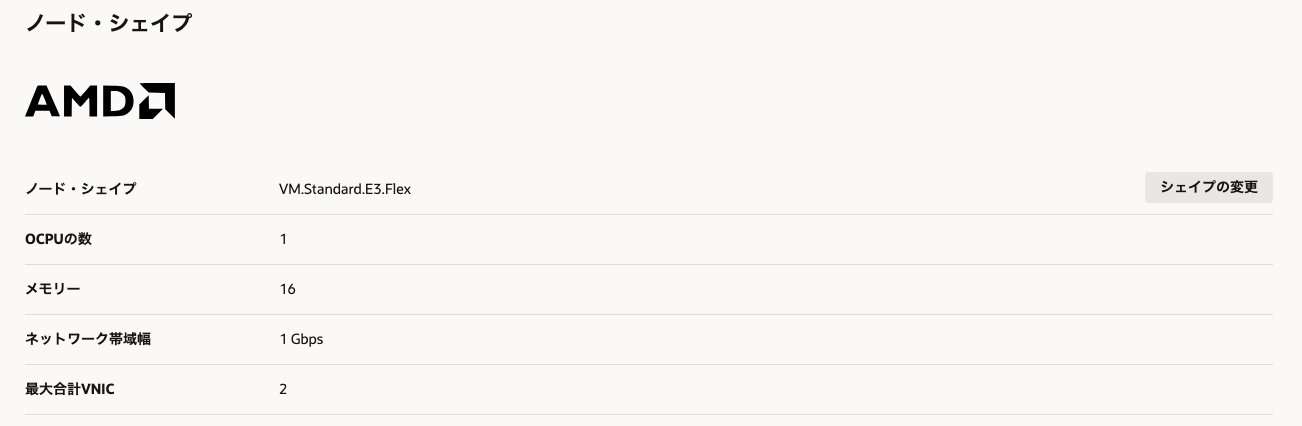Click the Gbps unit text
1302x426 pixels.
pos(307,339)
